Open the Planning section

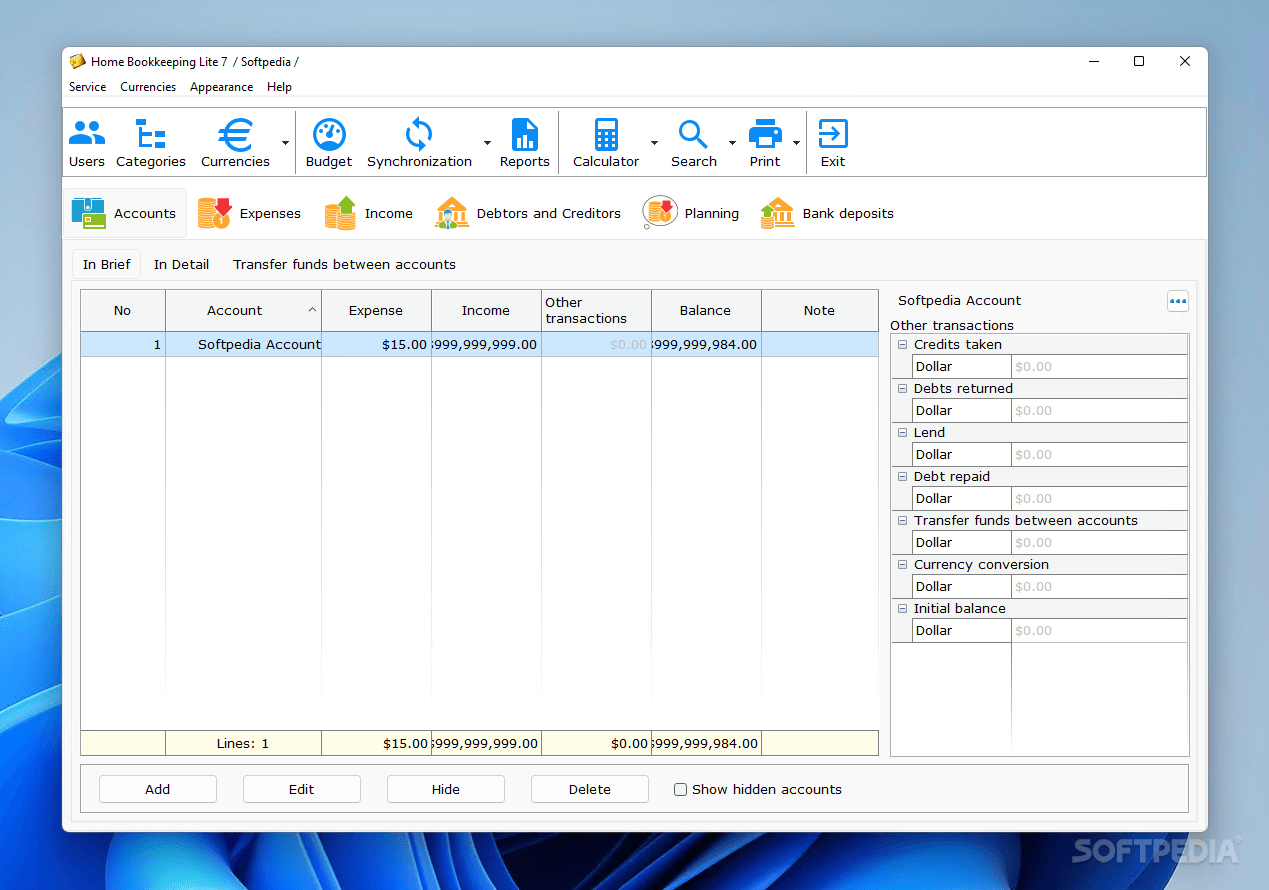tap(691, 213)
